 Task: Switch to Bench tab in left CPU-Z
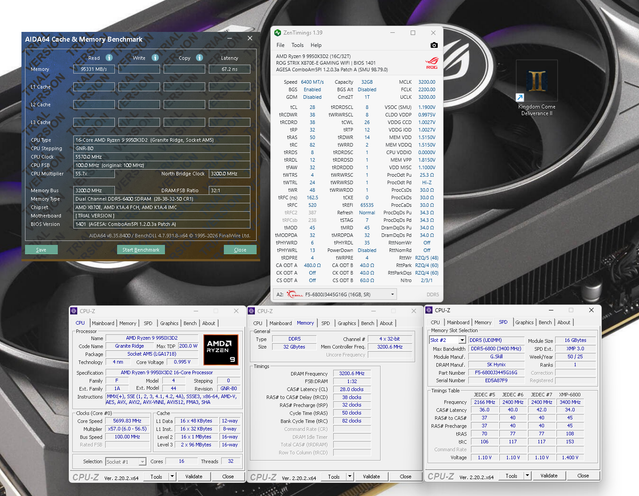point(190,323)
